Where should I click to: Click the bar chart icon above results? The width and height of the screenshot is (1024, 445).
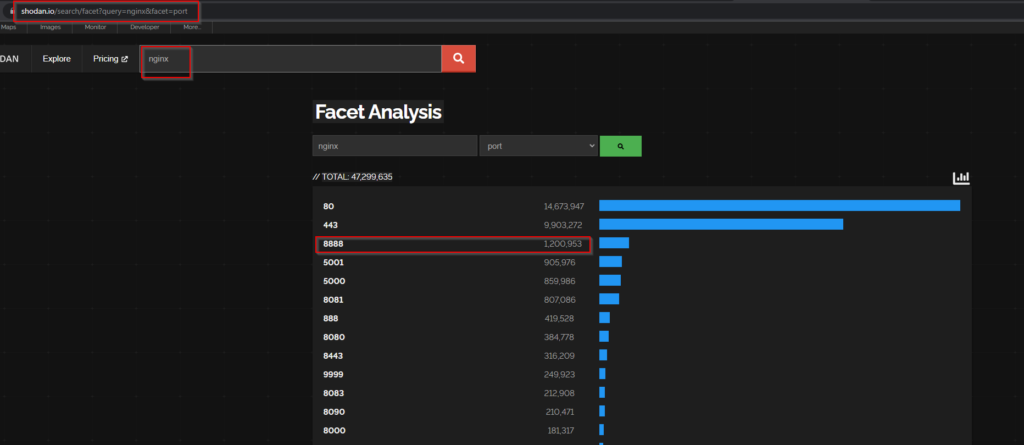(961, 178)
